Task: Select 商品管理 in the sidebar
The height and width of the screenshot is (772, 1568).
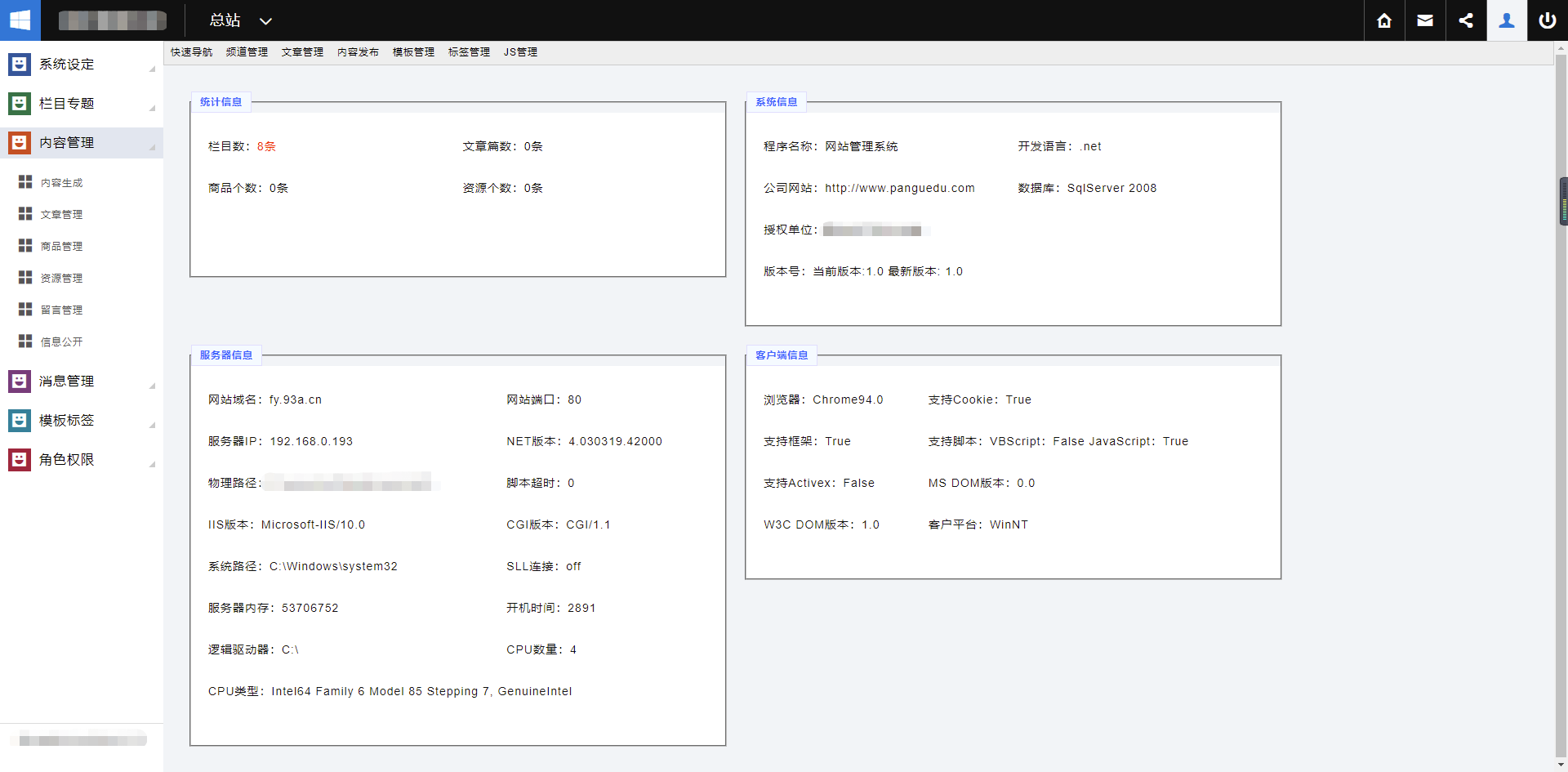Action: tap(62, 247)
